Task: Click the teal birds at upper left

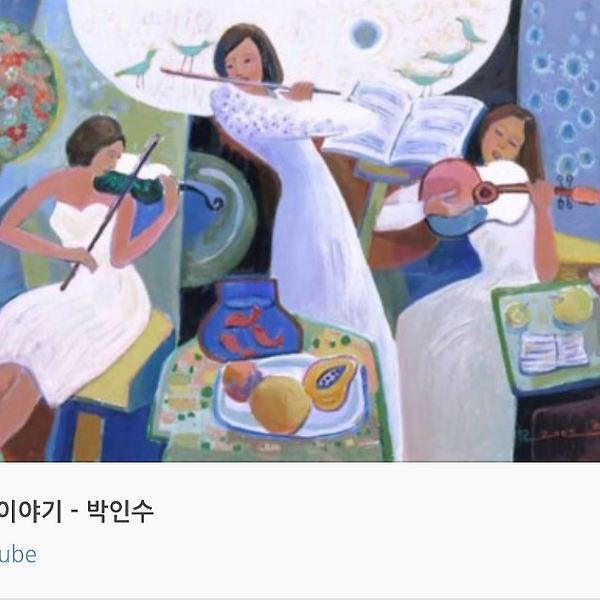Action: (x=165, y=61)
